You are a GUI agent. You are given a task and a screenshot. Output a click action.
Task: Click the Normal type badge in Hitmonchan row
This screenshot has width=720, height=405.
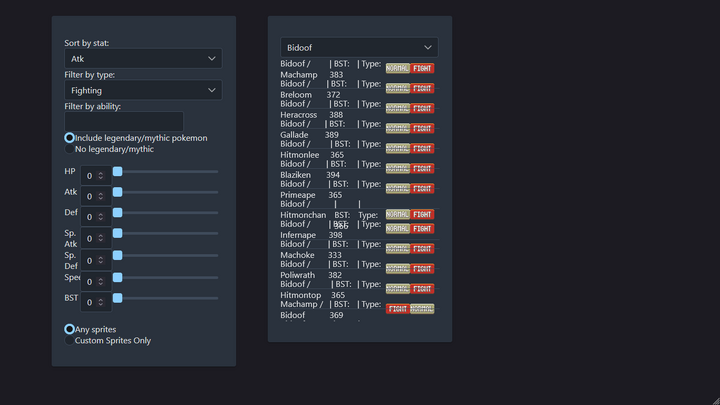[x=398, y=214]
